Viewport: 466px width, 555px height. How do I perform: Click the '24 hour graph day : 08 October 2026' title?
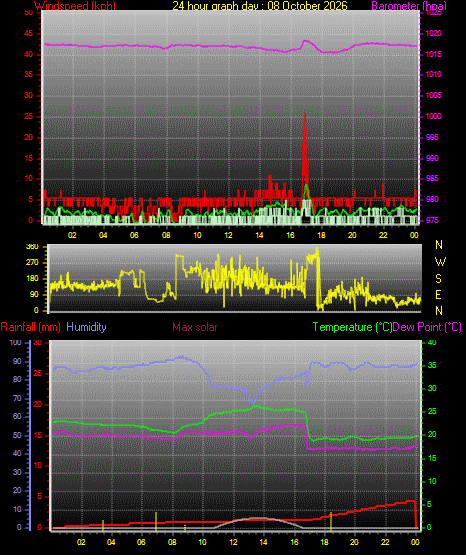coord(260,6)
